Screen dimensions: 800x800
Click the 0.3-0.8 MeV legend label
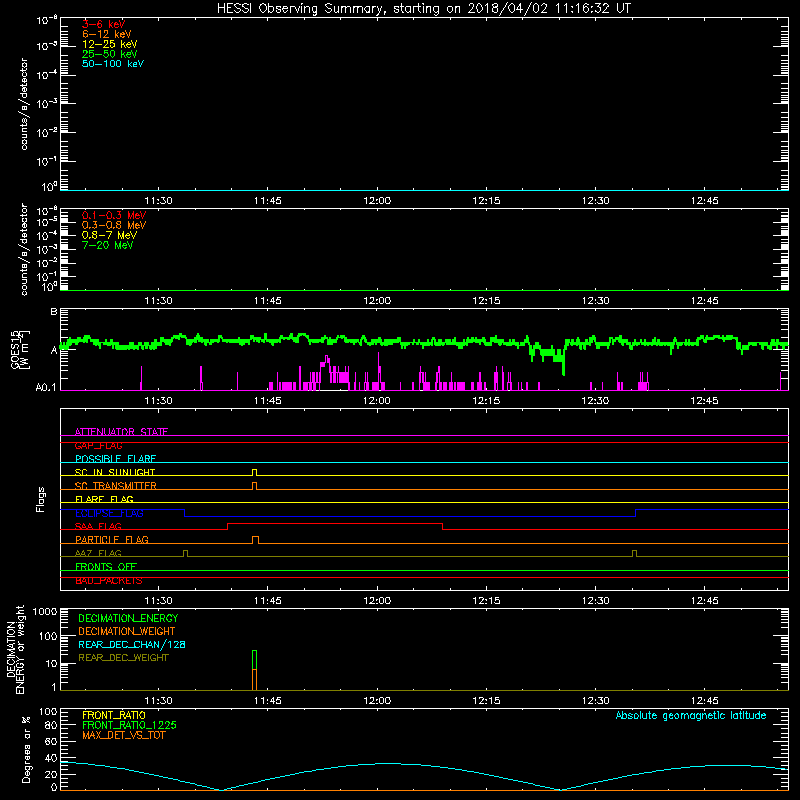[114, 225]
